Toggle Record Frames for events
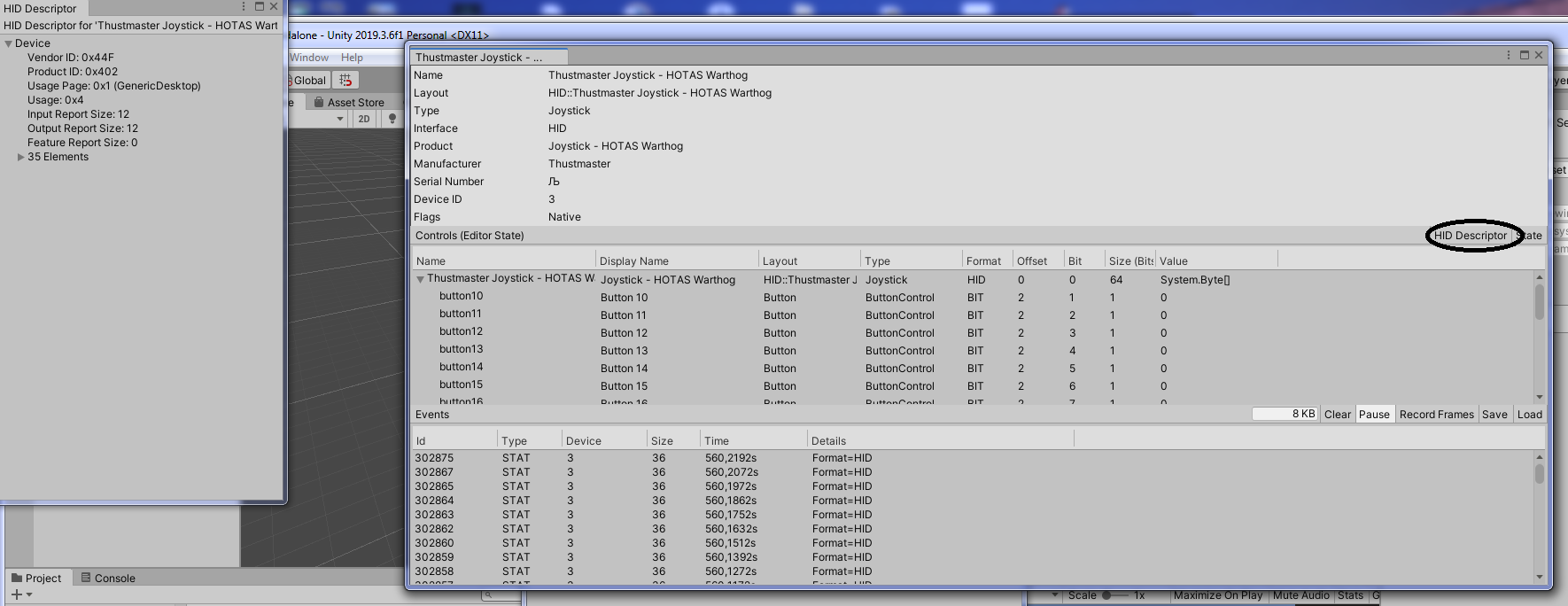Viewport: 1568px width, 606px height. point(1436,415)
